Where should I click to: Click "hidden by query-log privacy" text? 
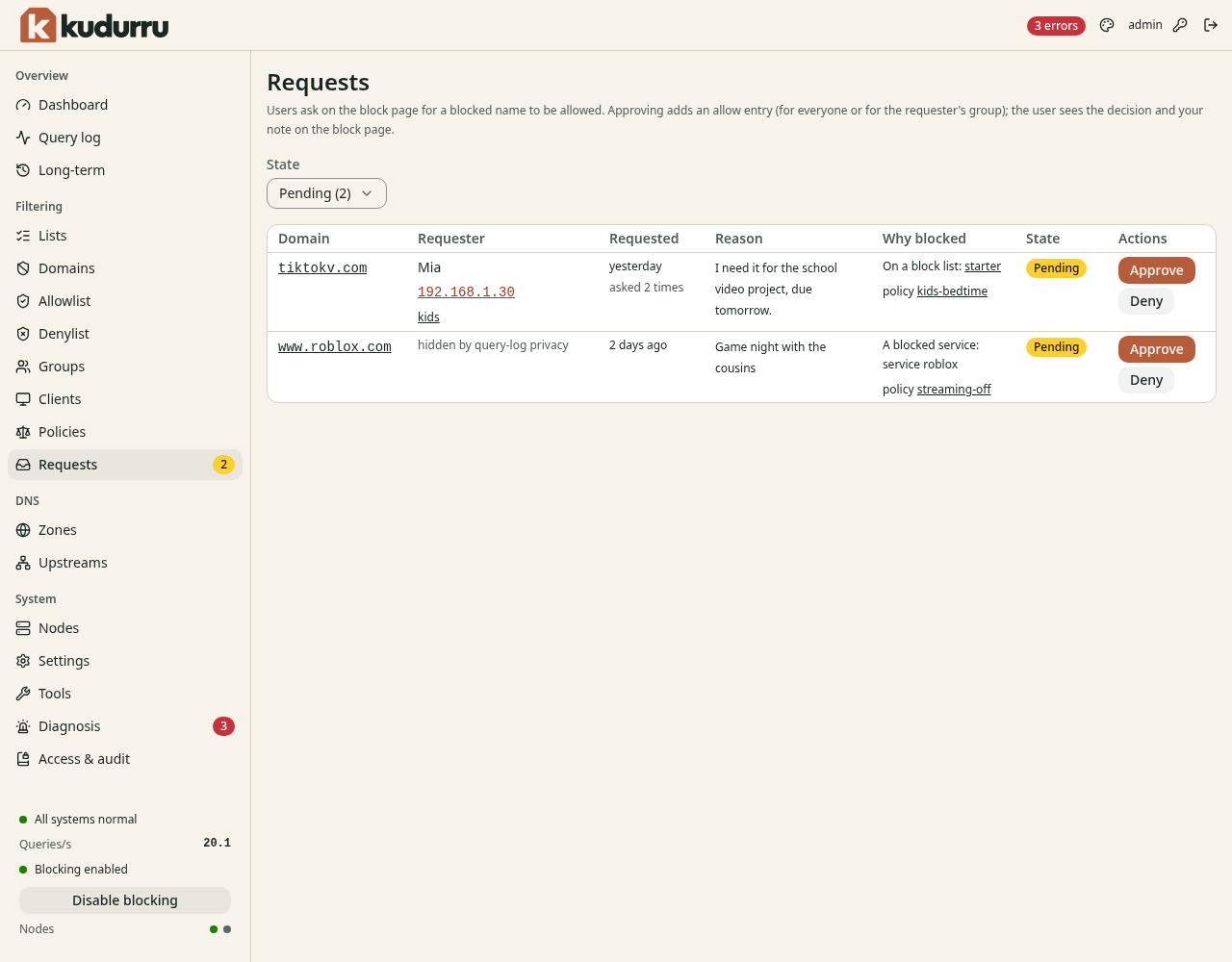493,345
